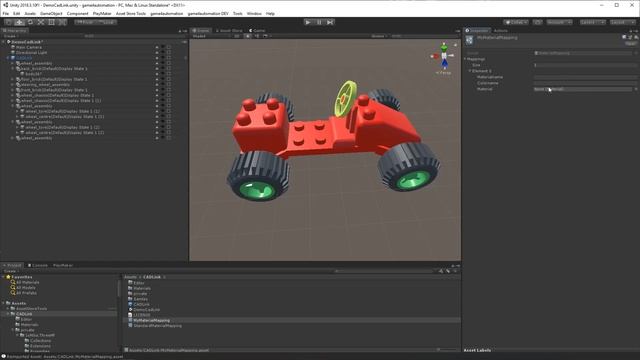Click the Materialname input field
640x360 pixels.
pyautogui.click(x=585, y=77)
